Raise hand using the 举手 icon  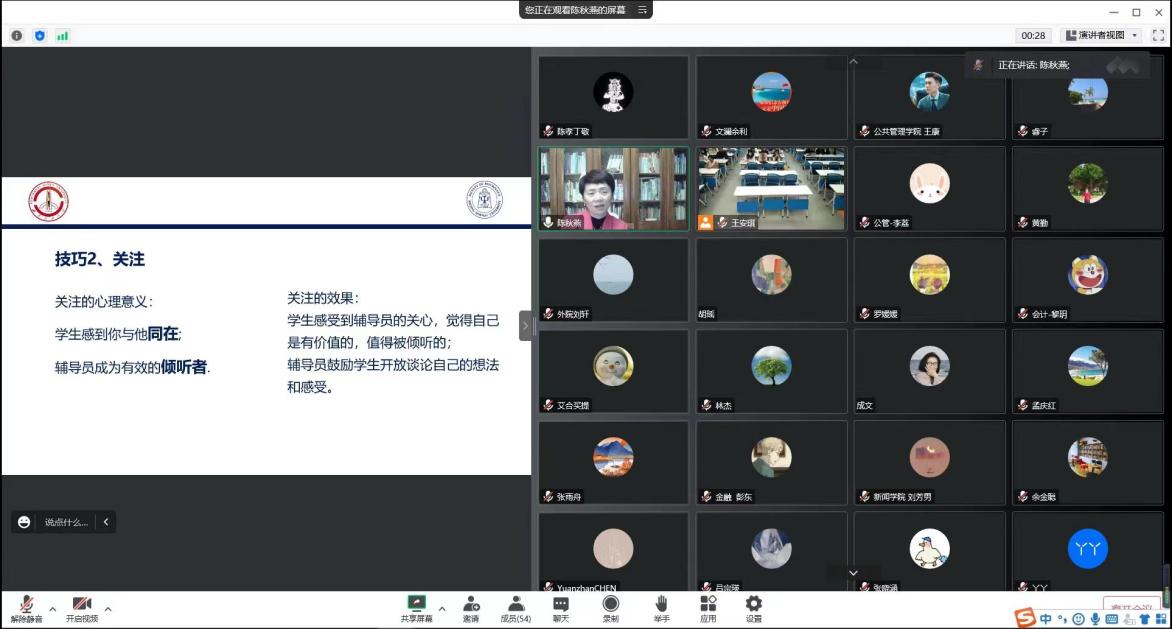click(x=661, y=604)
